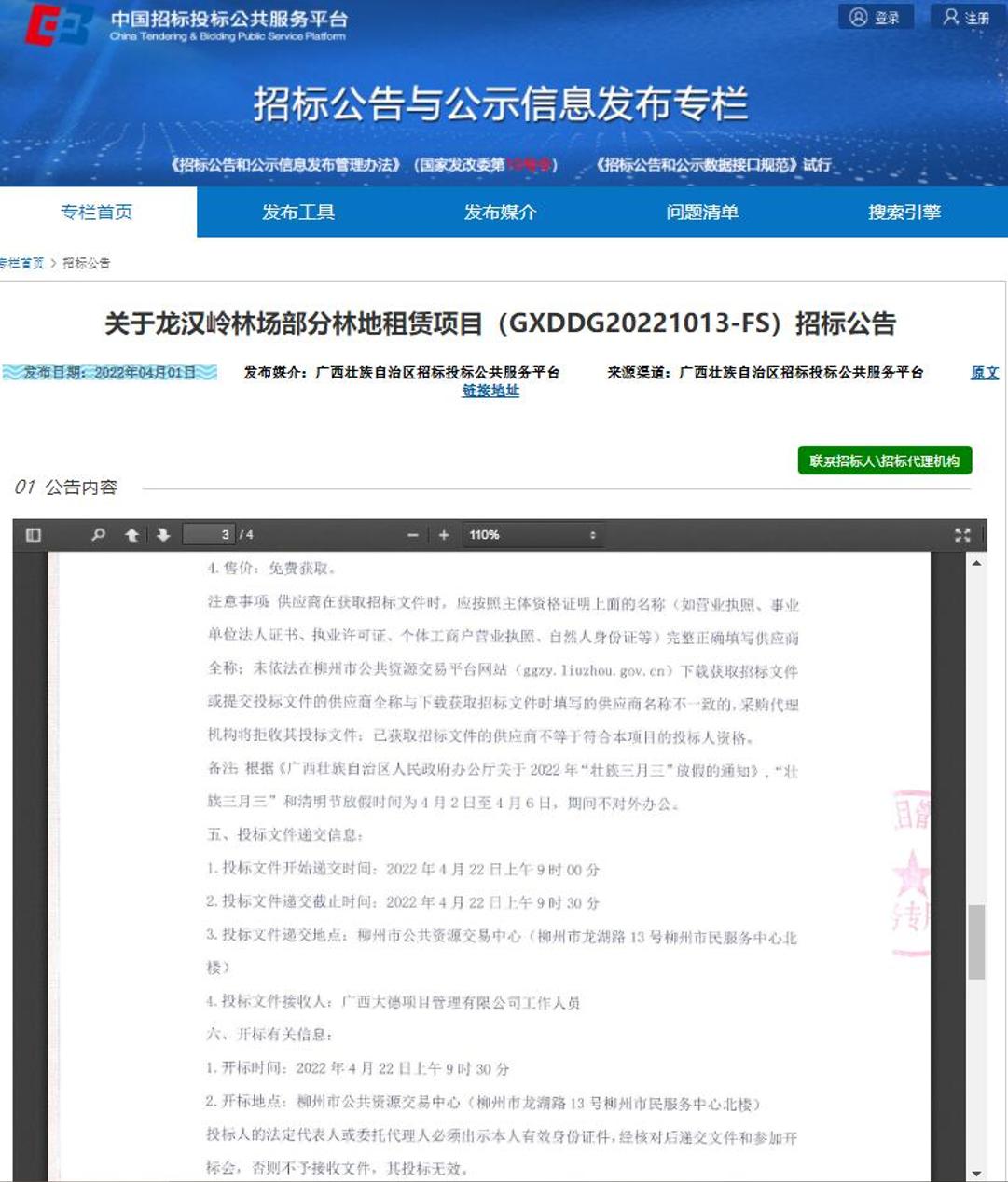
Task: Click the 联系招标人\招标代理机构 button
Action: pos(885,460)
